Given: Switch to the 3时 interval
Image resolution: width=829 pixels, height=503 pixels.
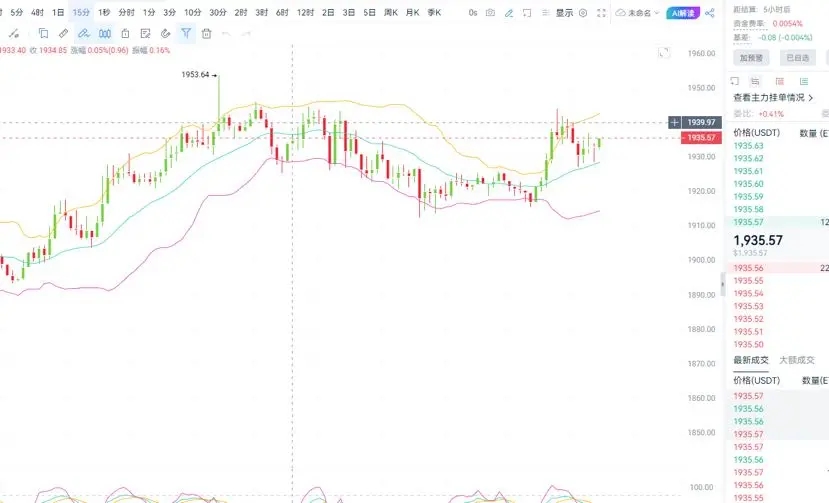Looking at the screenshot, I should [261, 12].
